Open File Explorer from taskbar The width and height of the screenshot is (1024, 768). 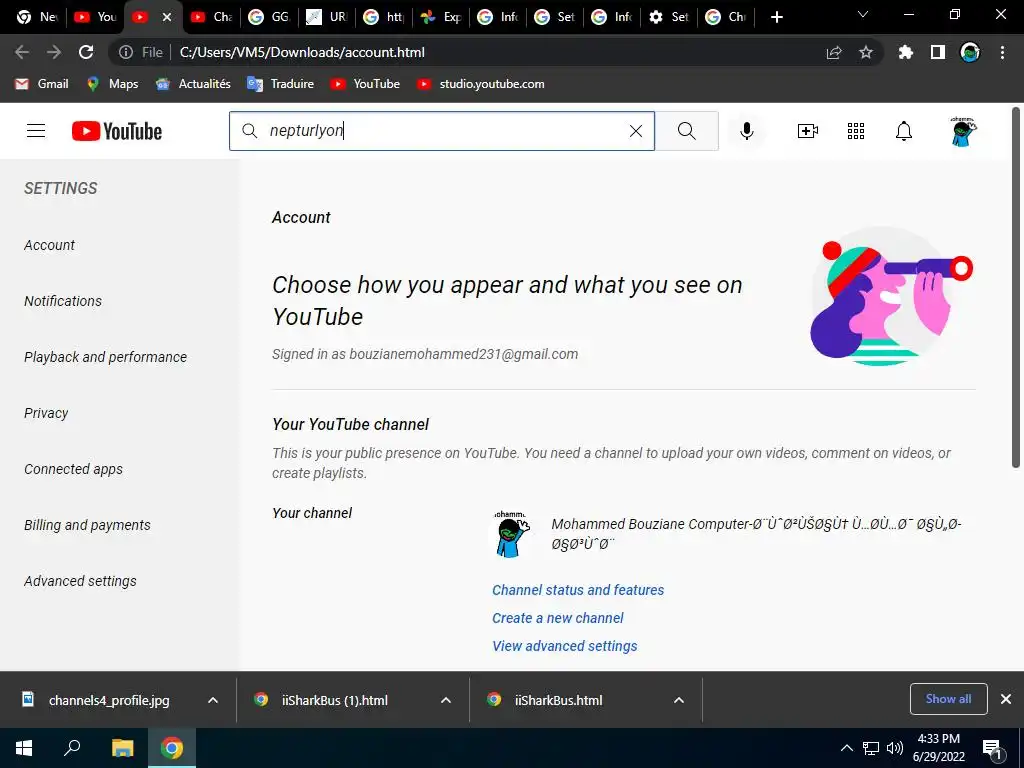point(122,748)
